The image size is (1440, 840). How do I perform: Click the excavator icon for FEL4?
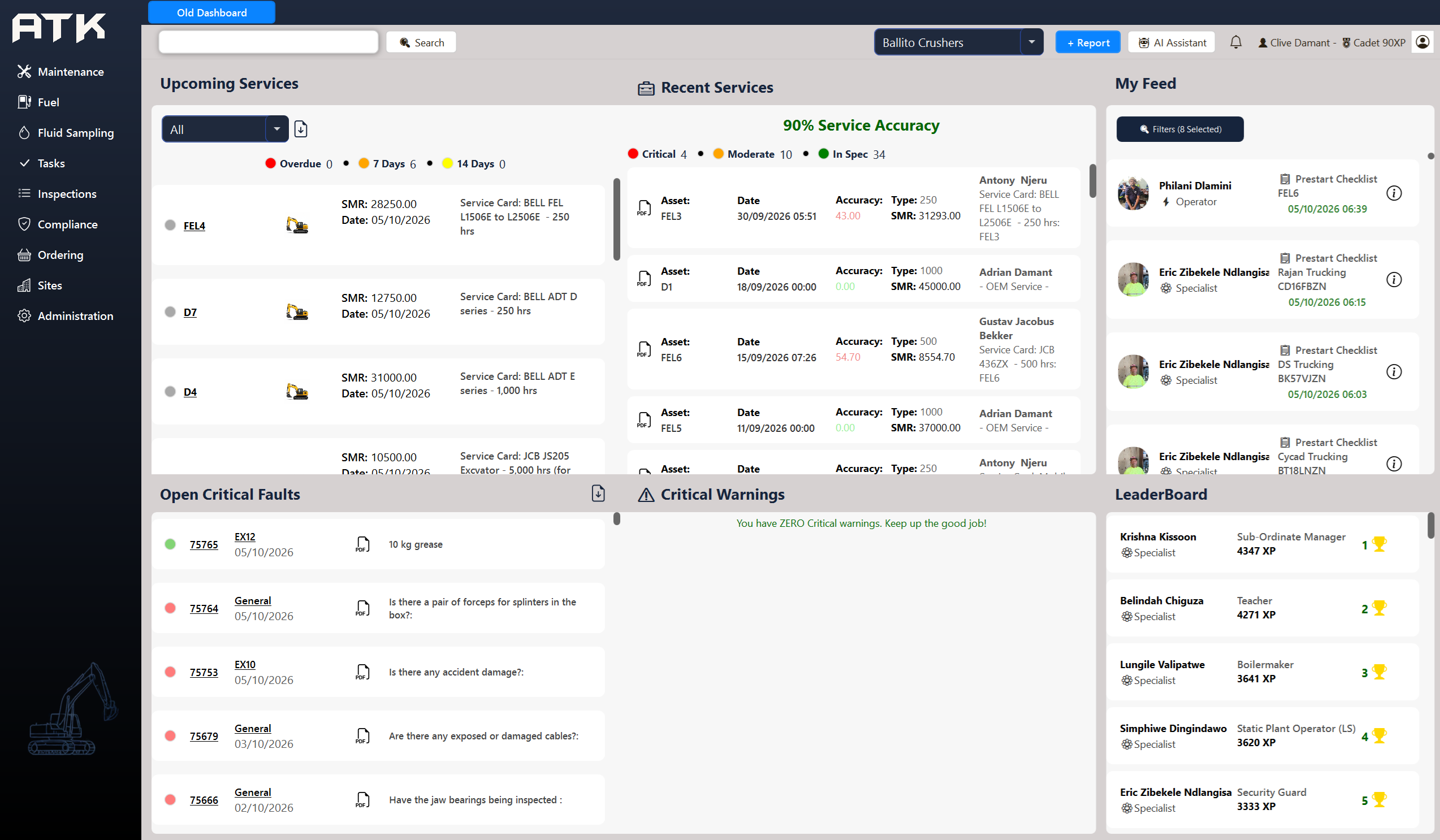(297, 225)
